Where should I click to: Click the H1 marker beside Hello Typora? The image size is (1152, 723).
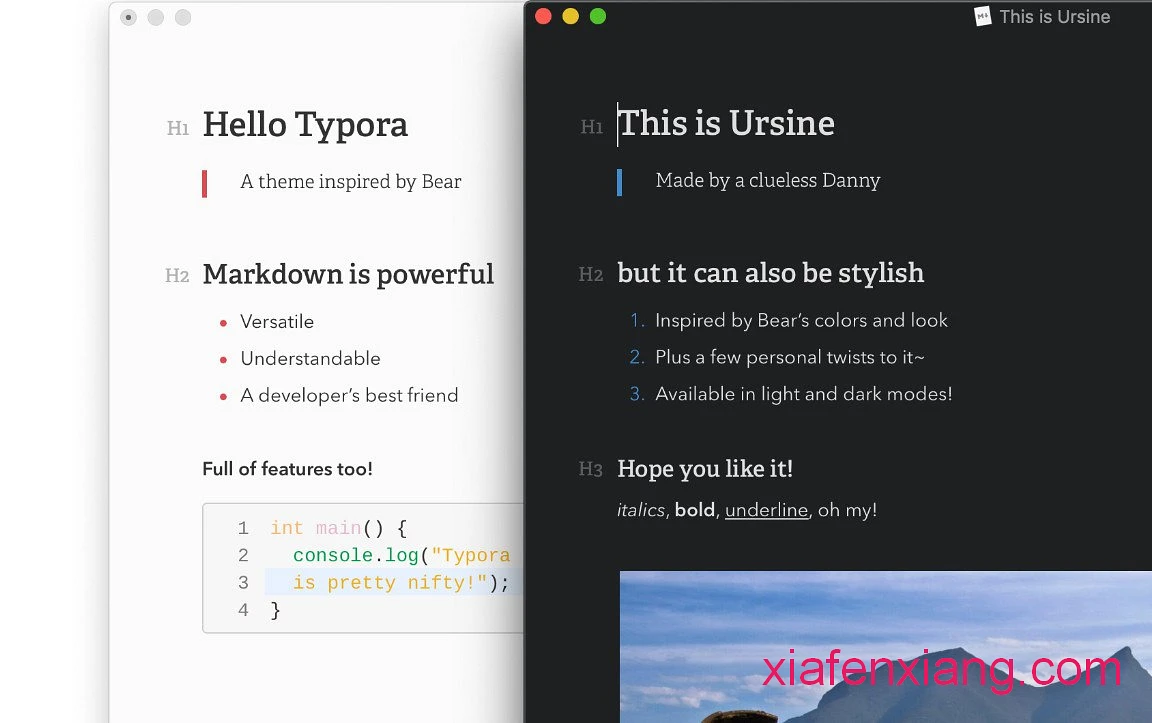coord(178,128)
